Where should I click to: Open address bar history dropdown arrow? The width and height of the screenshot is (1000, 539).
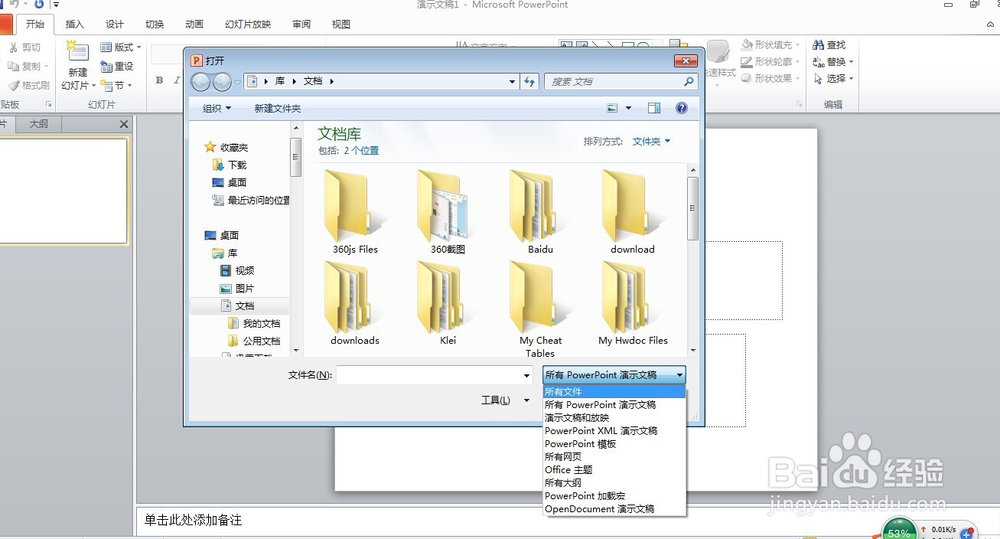click(x=512, y=82)
